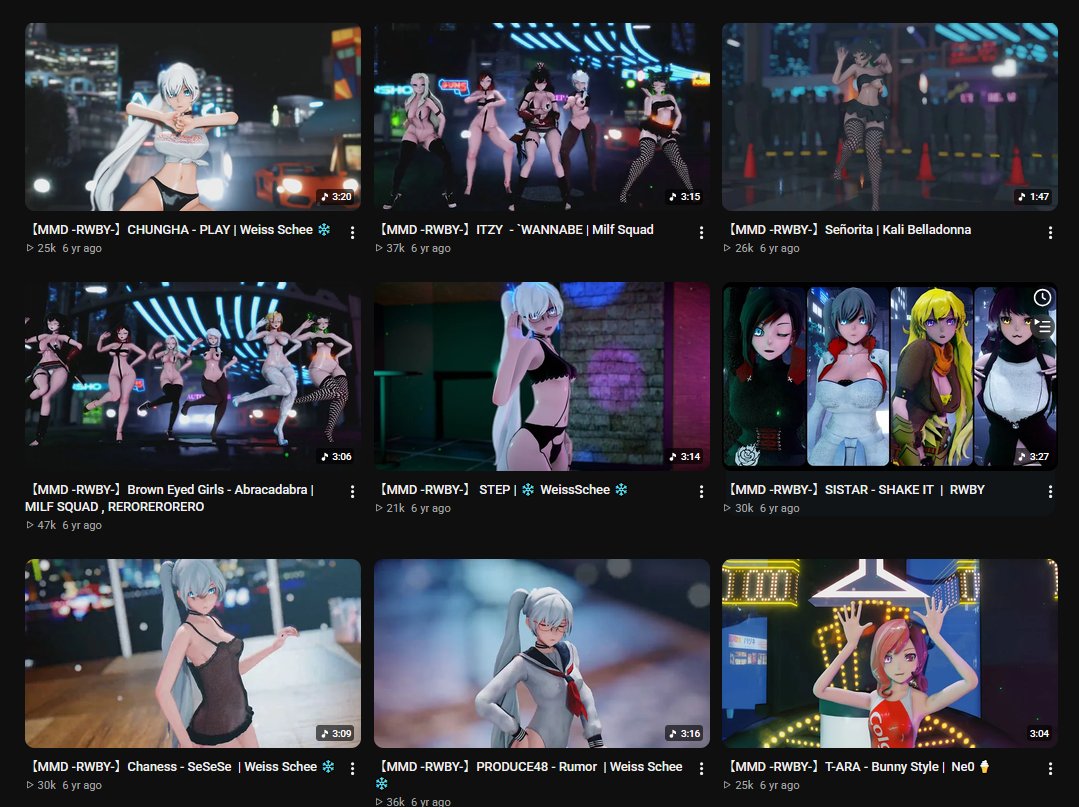Click the 37k view count text
This screenshot has width=1079, height=807.
(395, 248)
